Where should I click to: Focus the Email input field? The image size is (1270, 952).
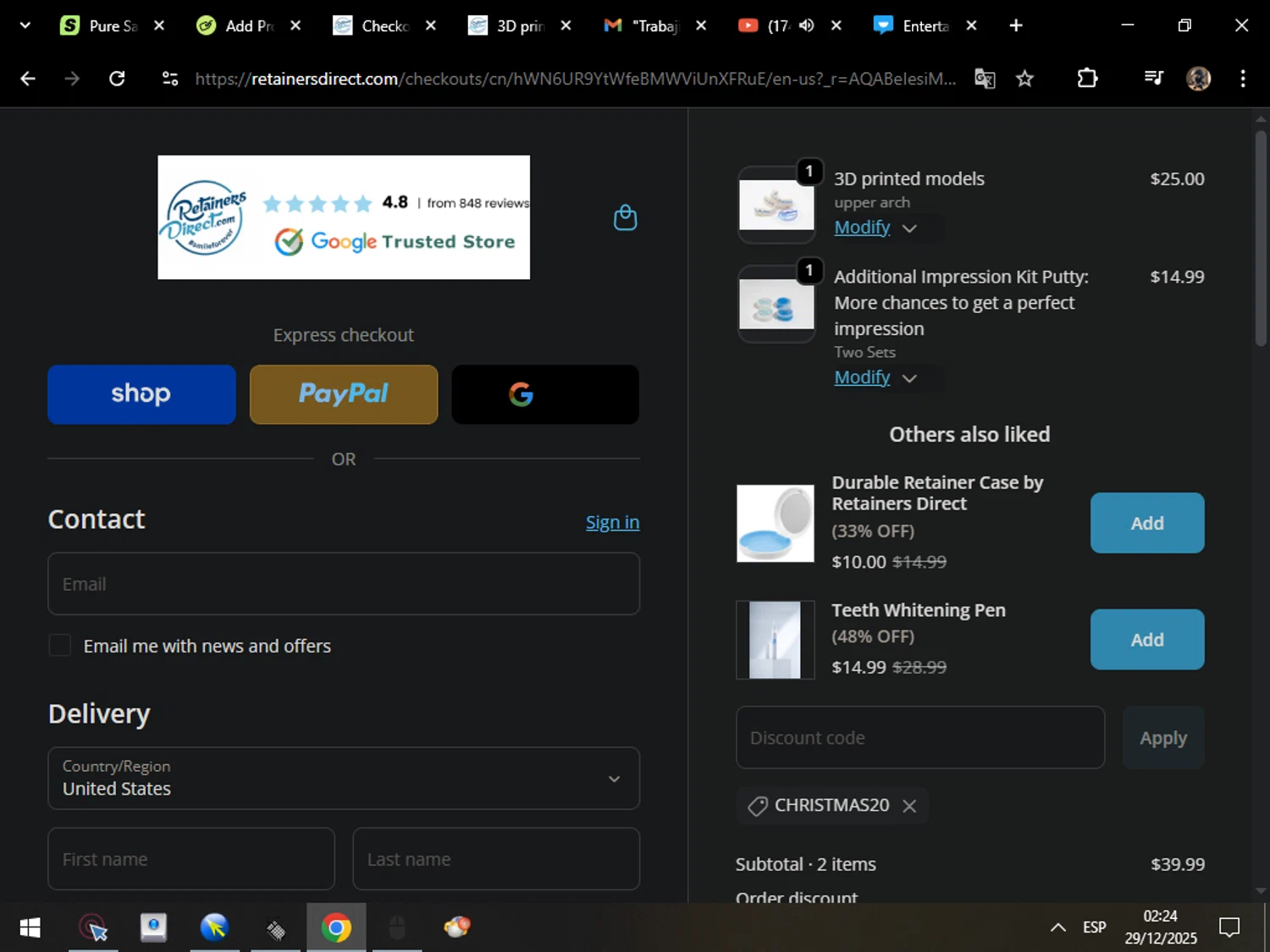pos(344,584)
